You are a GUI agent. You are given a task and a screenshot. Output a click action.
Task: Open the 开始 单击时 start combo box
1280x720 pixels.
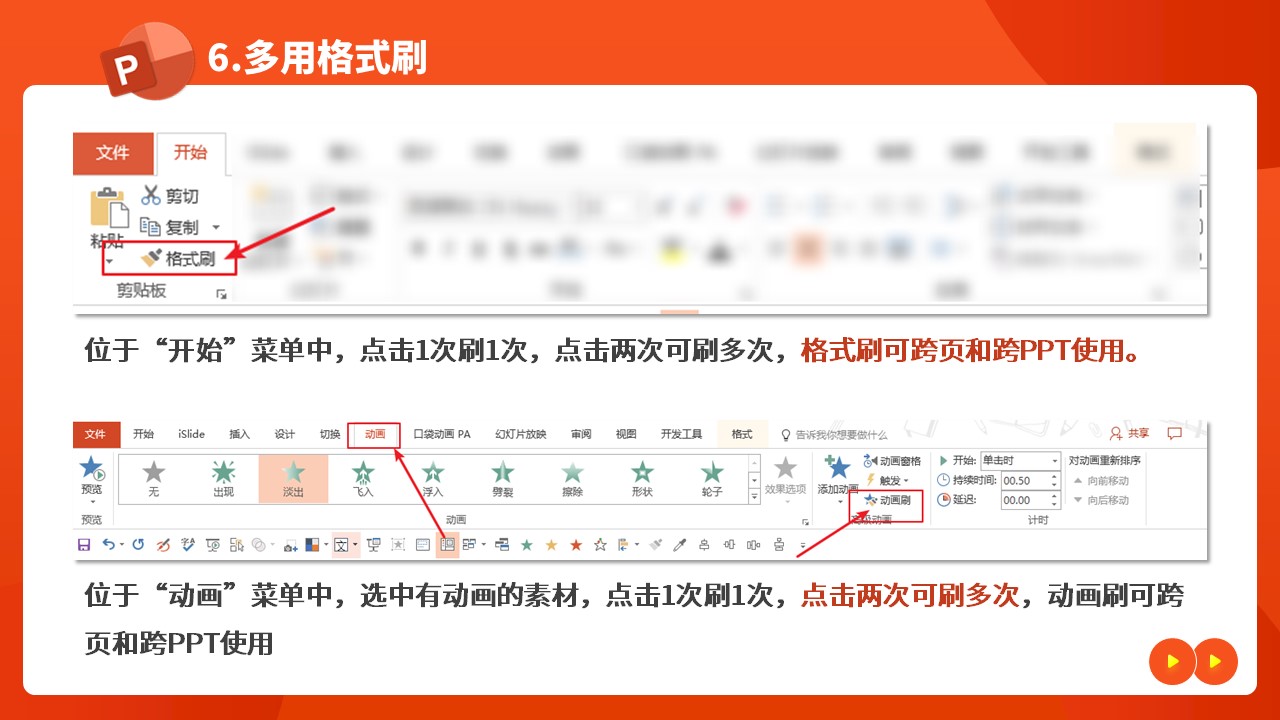[1020, 461]
